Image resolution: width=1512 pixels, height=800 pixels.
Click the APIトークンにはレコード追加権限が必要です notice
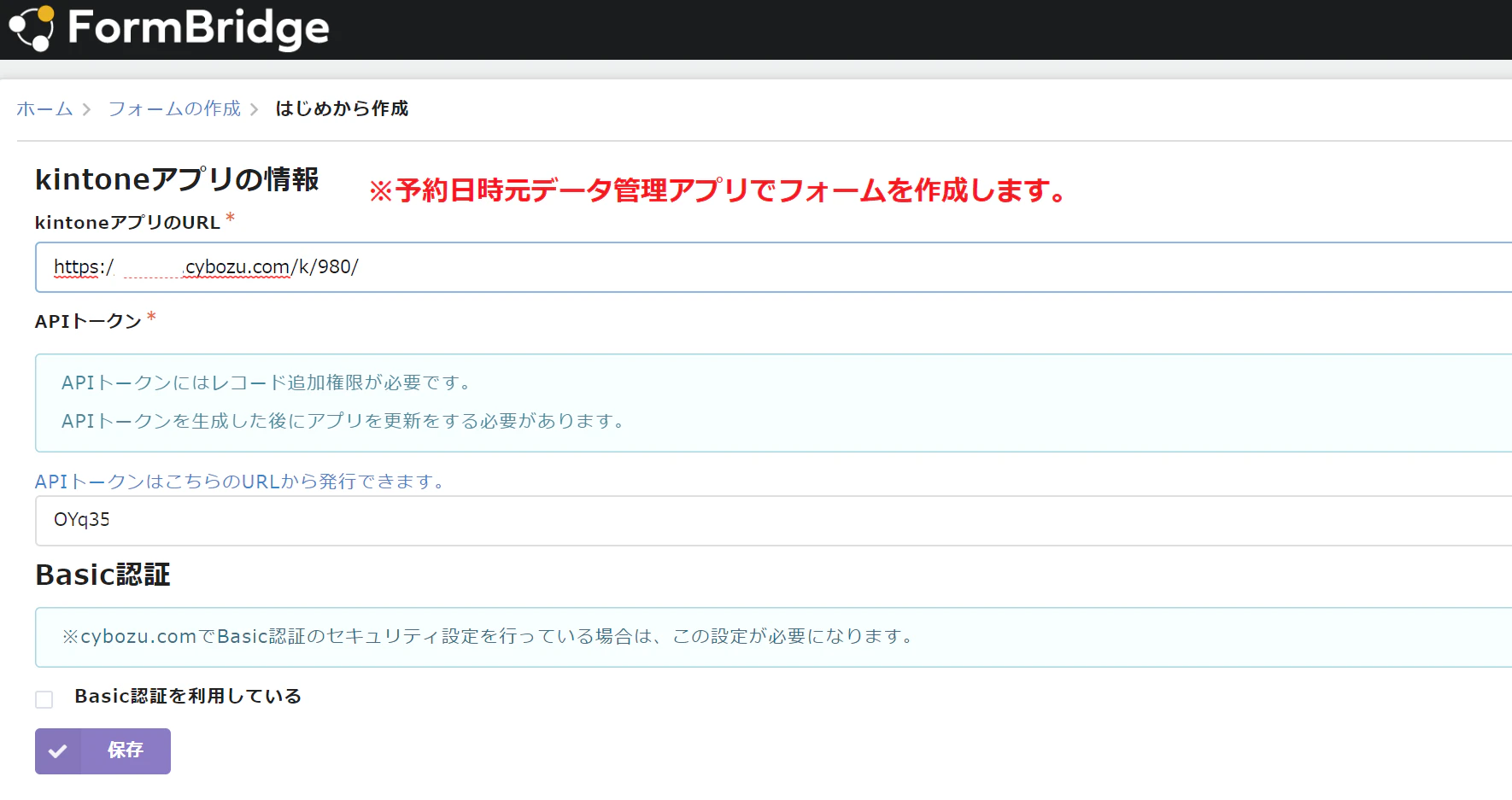tap(267, 382)
